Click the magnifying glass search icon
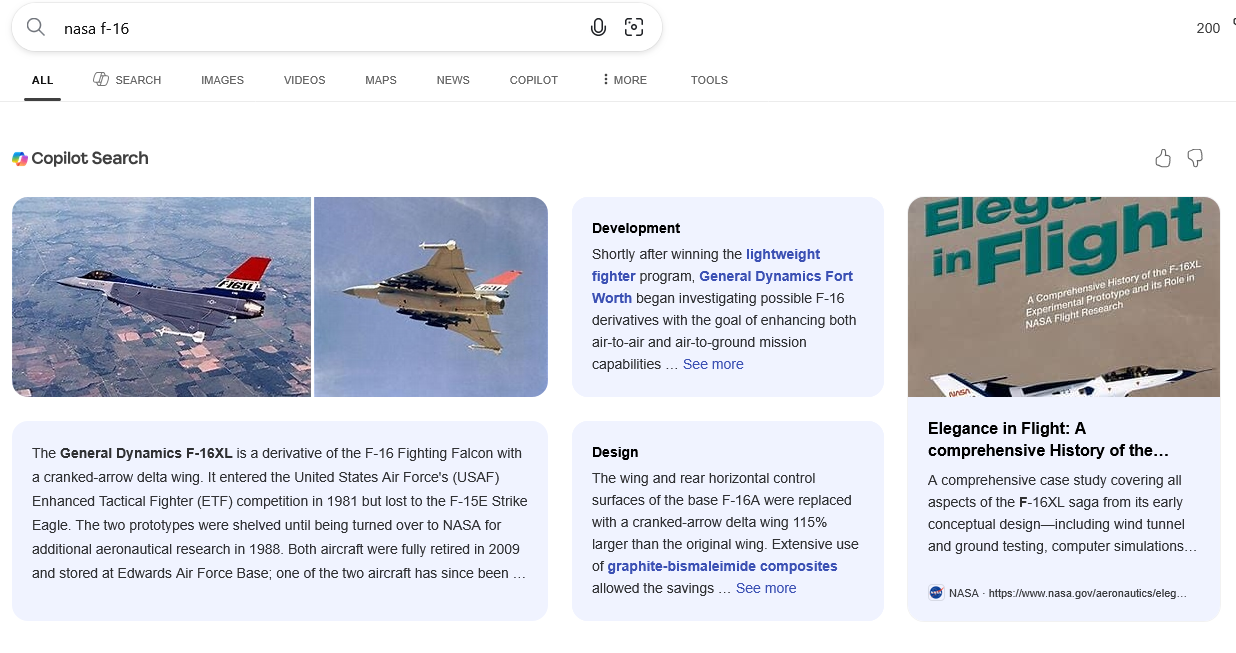 point(36,27)
